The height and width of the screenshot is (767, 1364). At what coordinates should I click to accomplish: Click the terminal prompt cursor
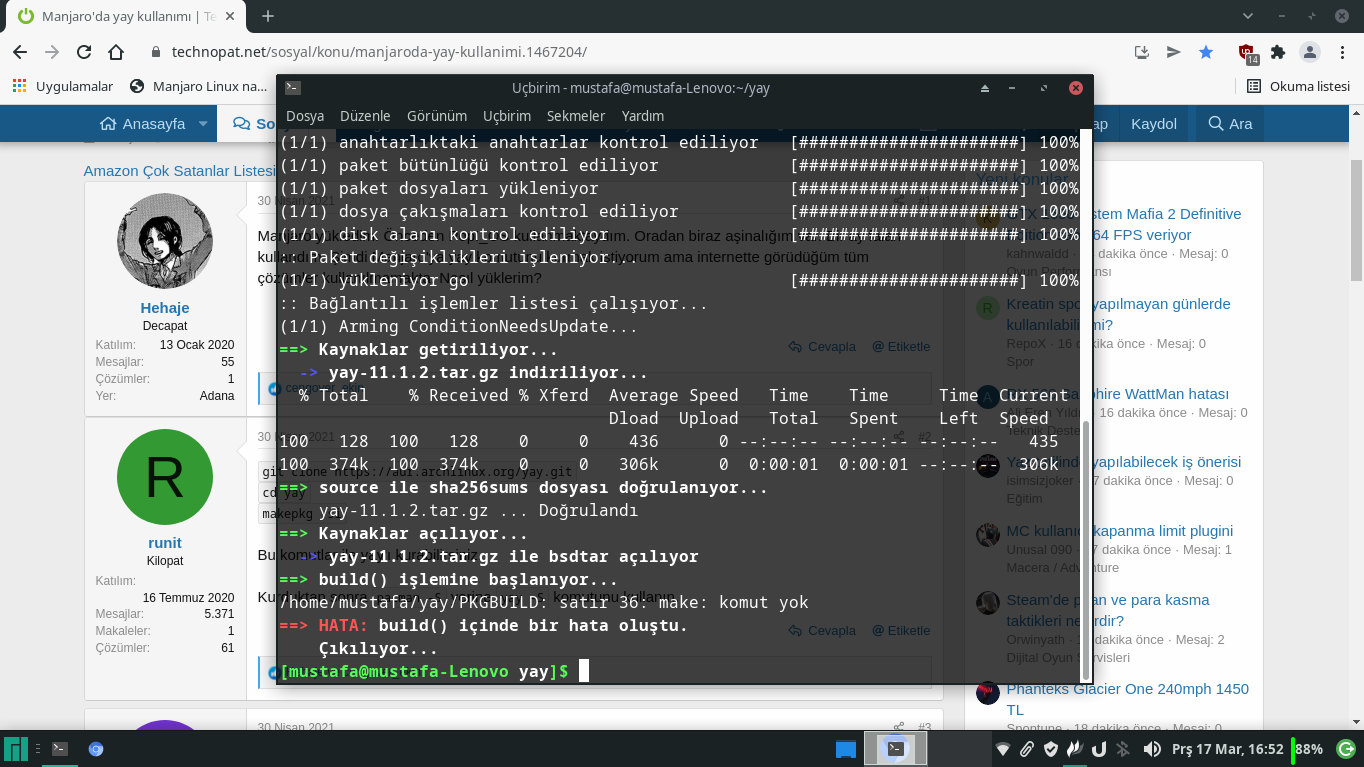[x=584, y=671]
